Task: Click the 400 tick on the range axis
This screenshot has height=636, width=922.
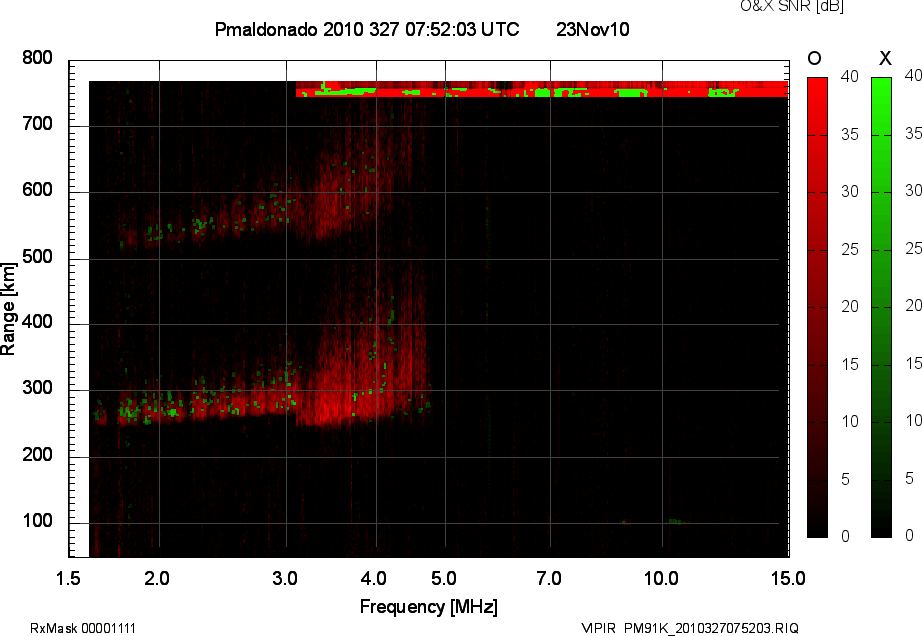Action: pyautogui.click(x=38, y=322)
